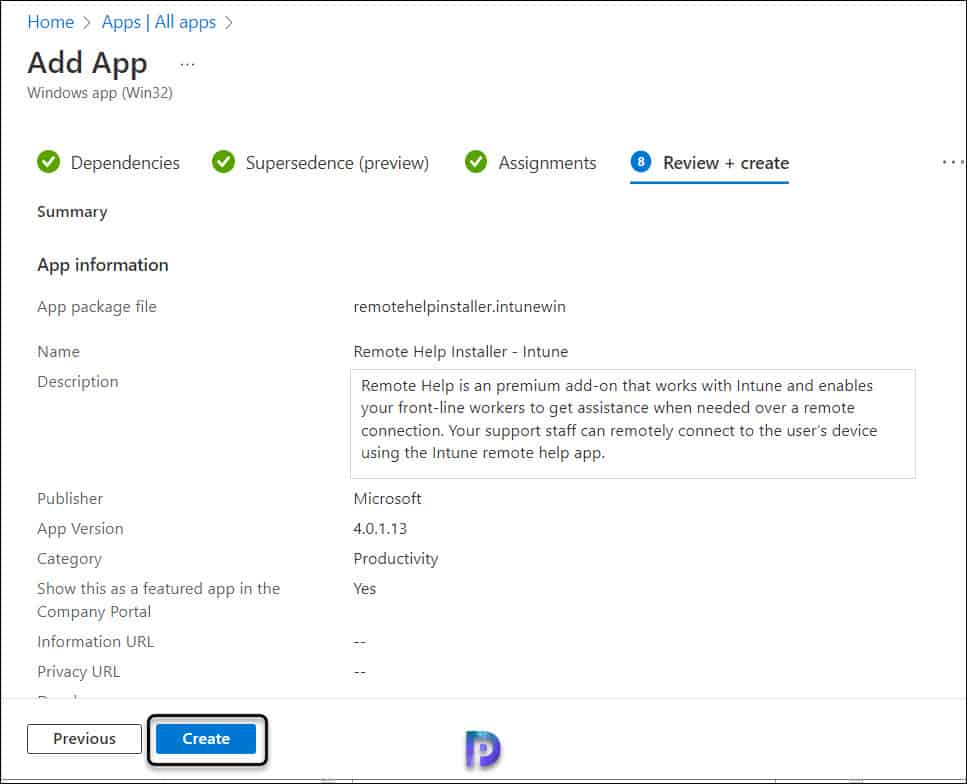The height and width of the screenshot is (784, 967).
Task: Click the chevron after the Home breadcrumb
Action: point(85,22)
